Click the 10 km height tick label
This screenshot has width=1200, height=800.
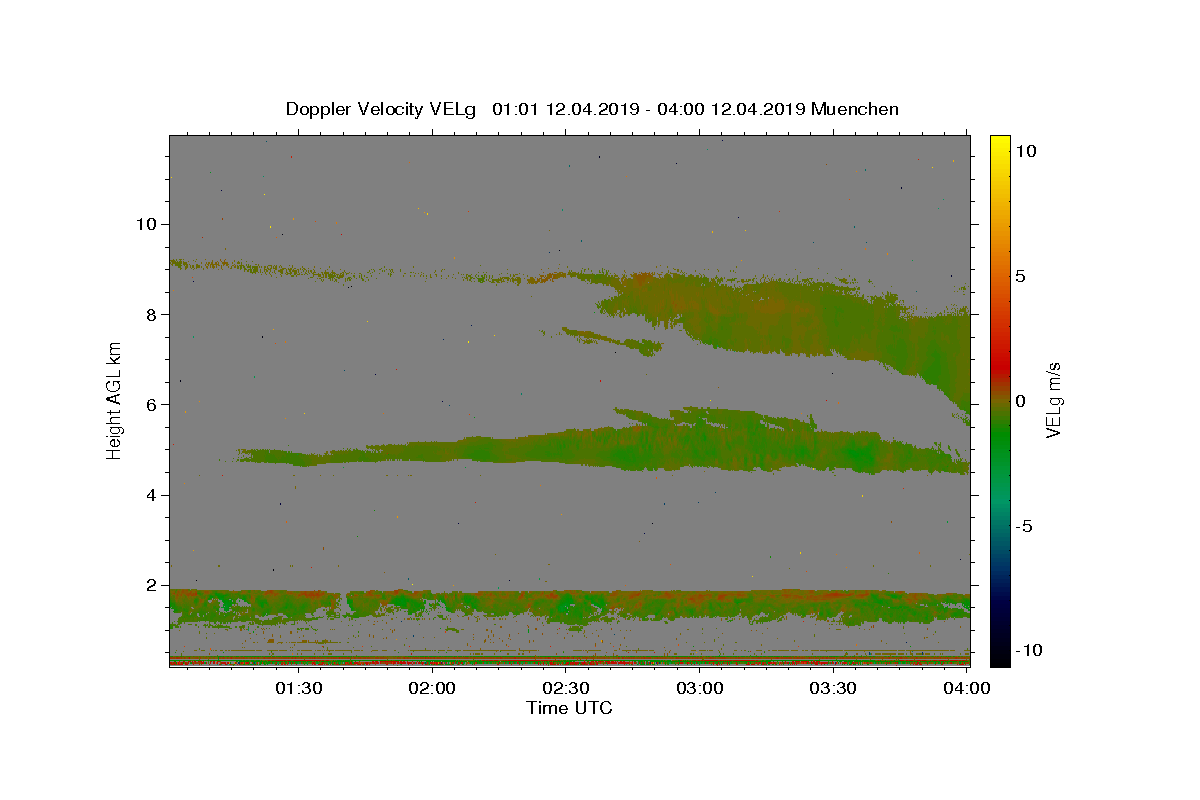[x=148, y=224]
